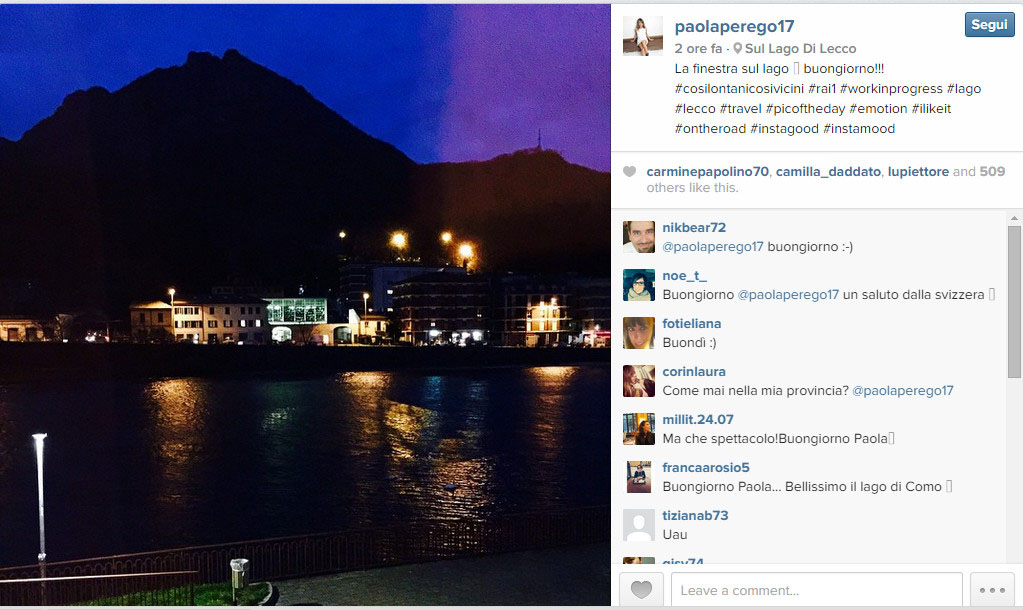Viewport: 1023px width, 610px height.
Task: Open the three-dots more options button
Action: click(x=992, y=590)
